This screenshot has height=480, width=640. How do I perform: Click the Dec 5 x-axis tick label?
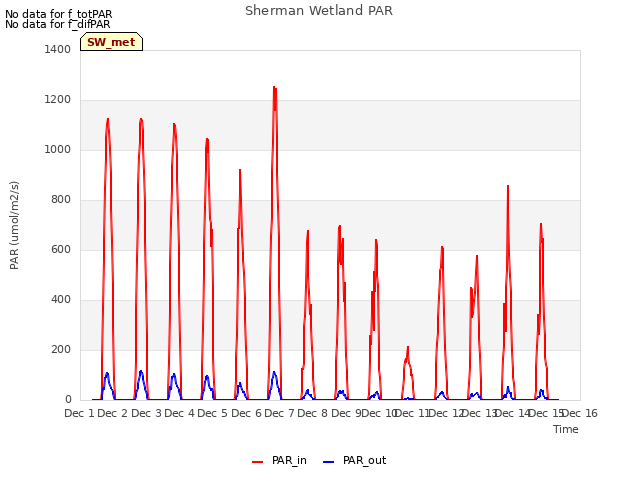click(x=213, y=413)
